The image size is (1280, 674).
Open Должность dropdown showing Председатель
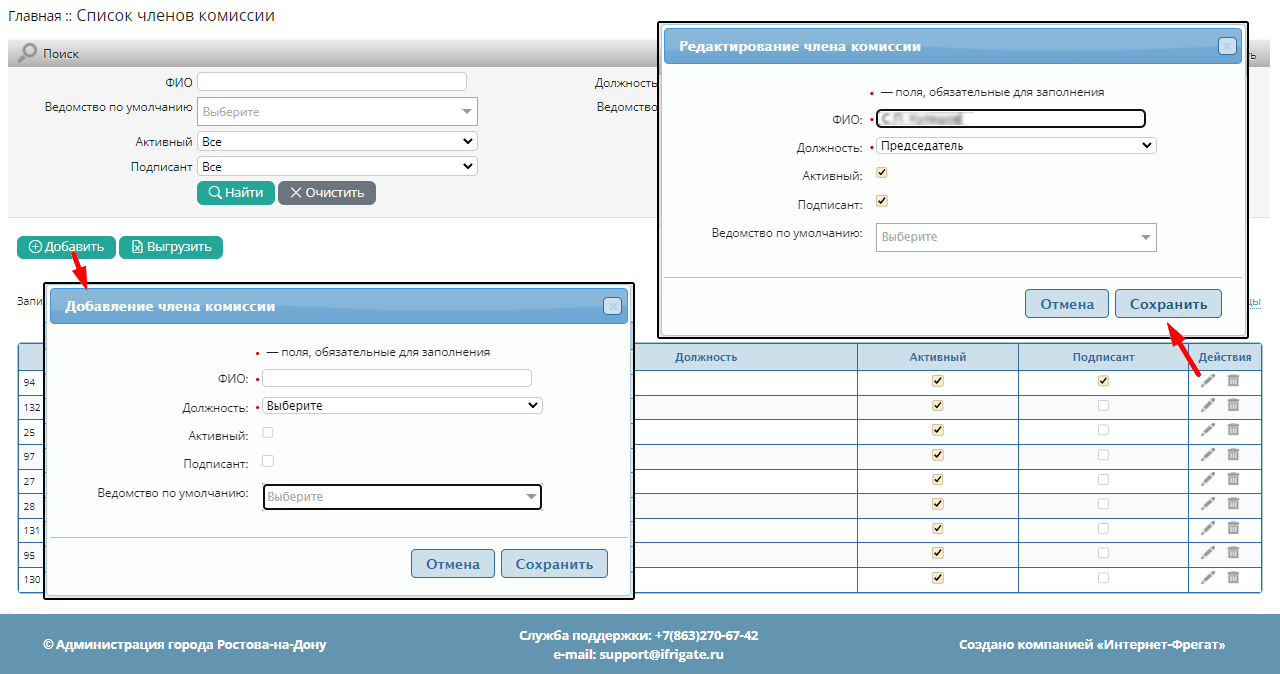point(1016,145)
